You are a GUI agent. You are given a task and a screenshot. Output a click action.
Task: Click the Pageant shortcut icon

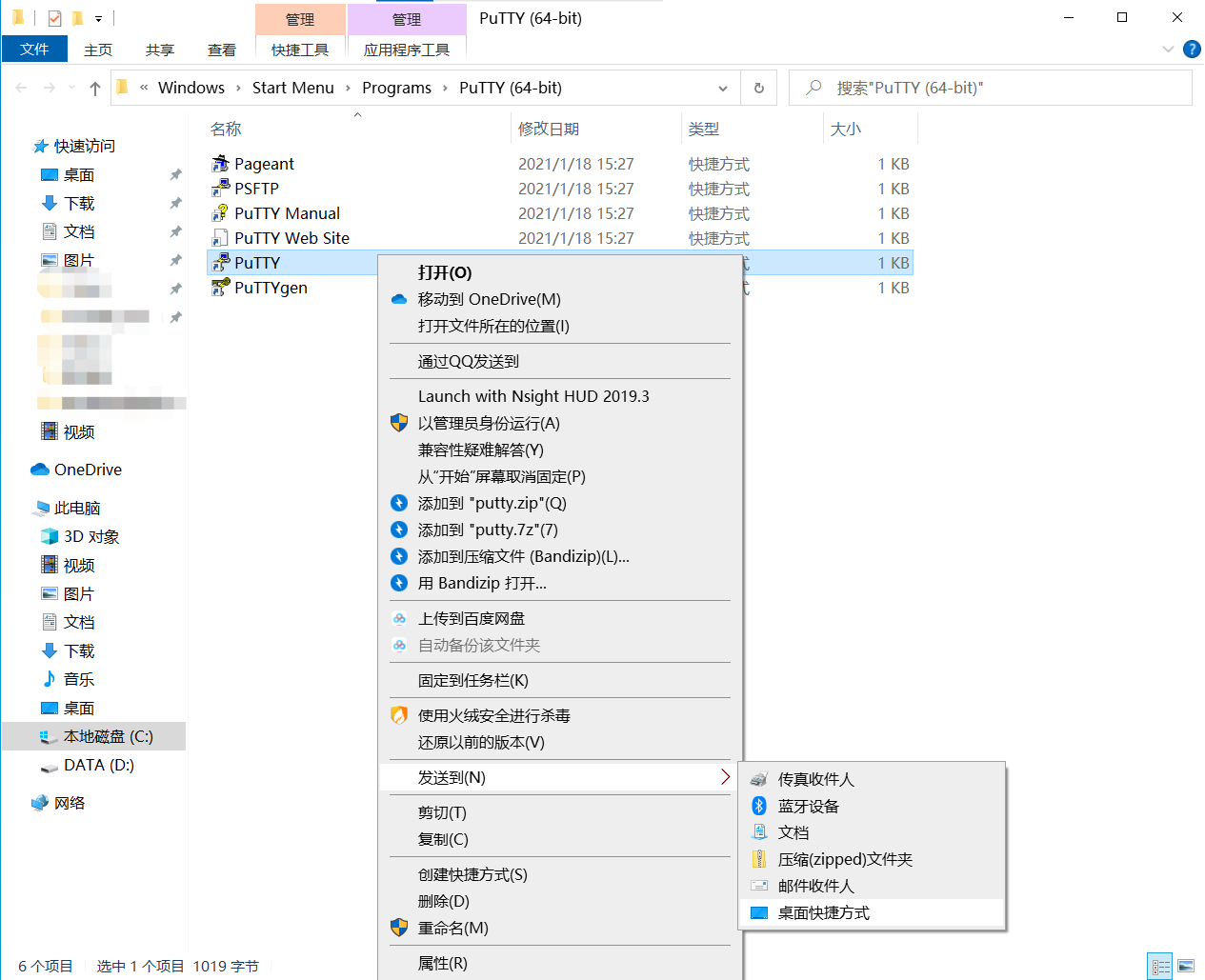220,164
